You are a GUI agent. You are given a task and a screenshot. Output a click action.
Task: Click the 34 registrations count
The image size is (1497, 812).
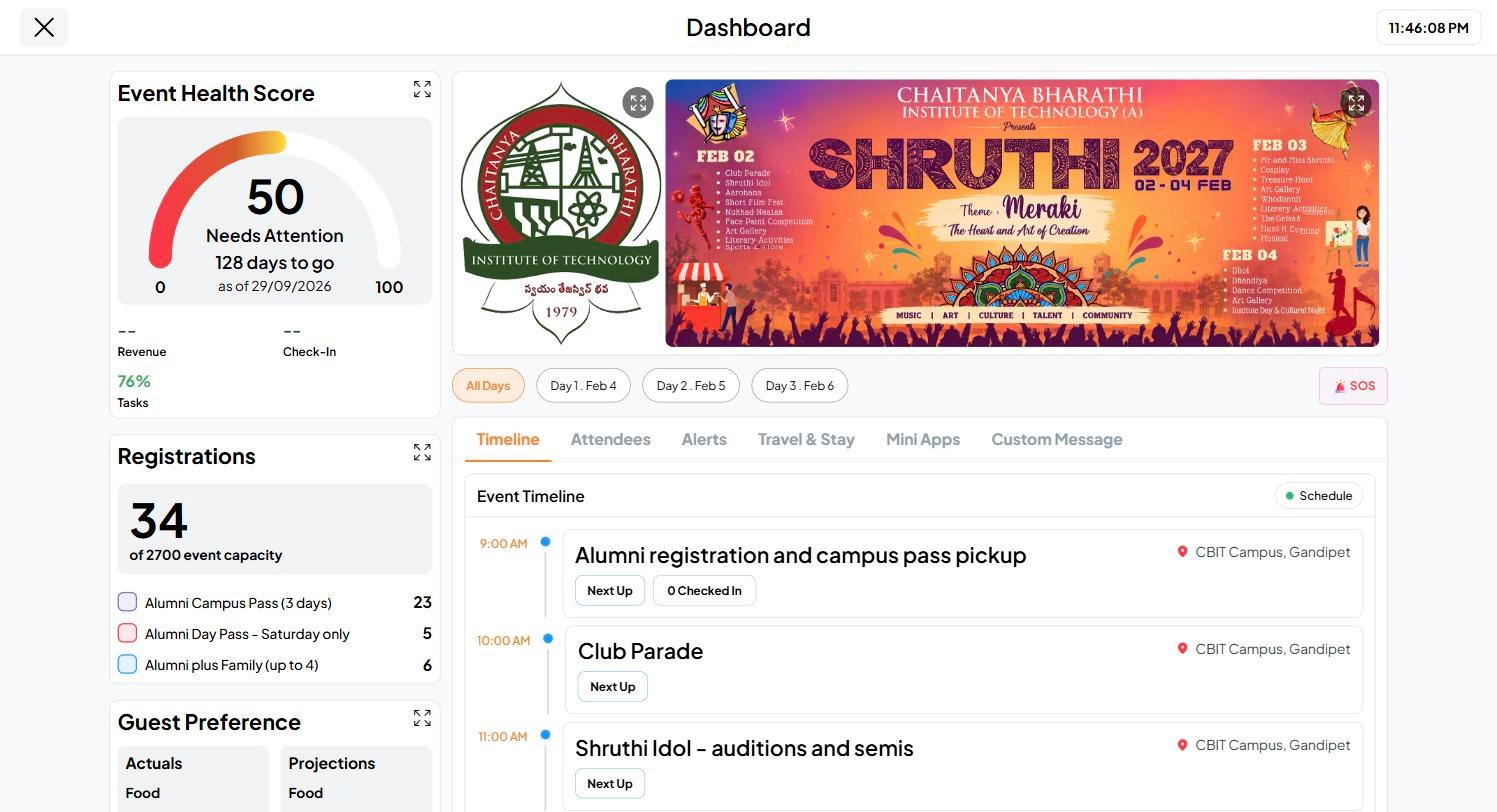tap(159, 521)
